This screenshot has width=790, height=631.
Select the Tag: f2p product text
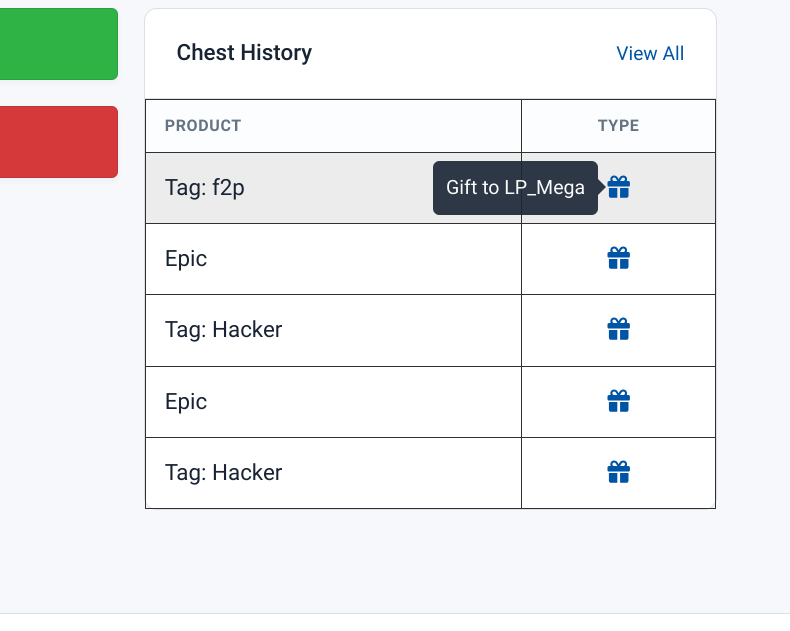coord(205,187)
